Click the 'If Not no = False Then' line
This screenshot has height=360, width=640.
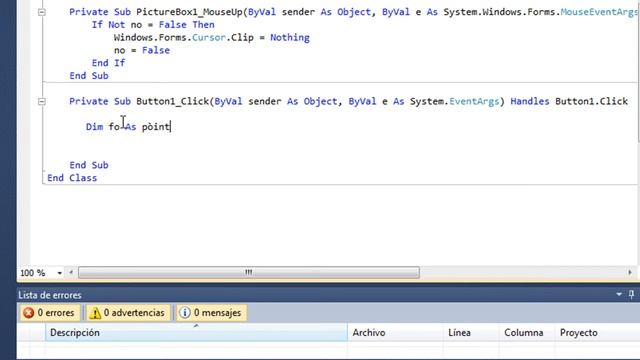pyautogui.click(x=153, y=25)
